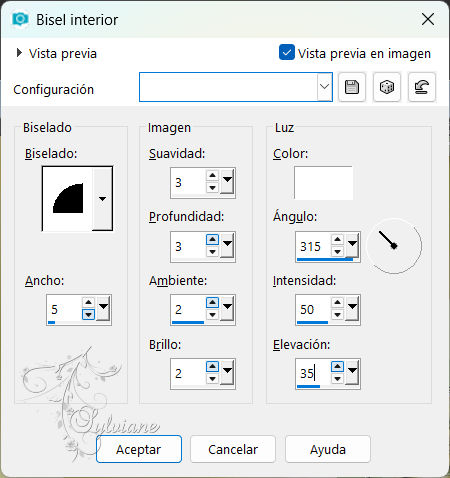This screenshot has width=450, height=478.
Task: Increase Elevación with the up arrow
Action: (337, 366)
